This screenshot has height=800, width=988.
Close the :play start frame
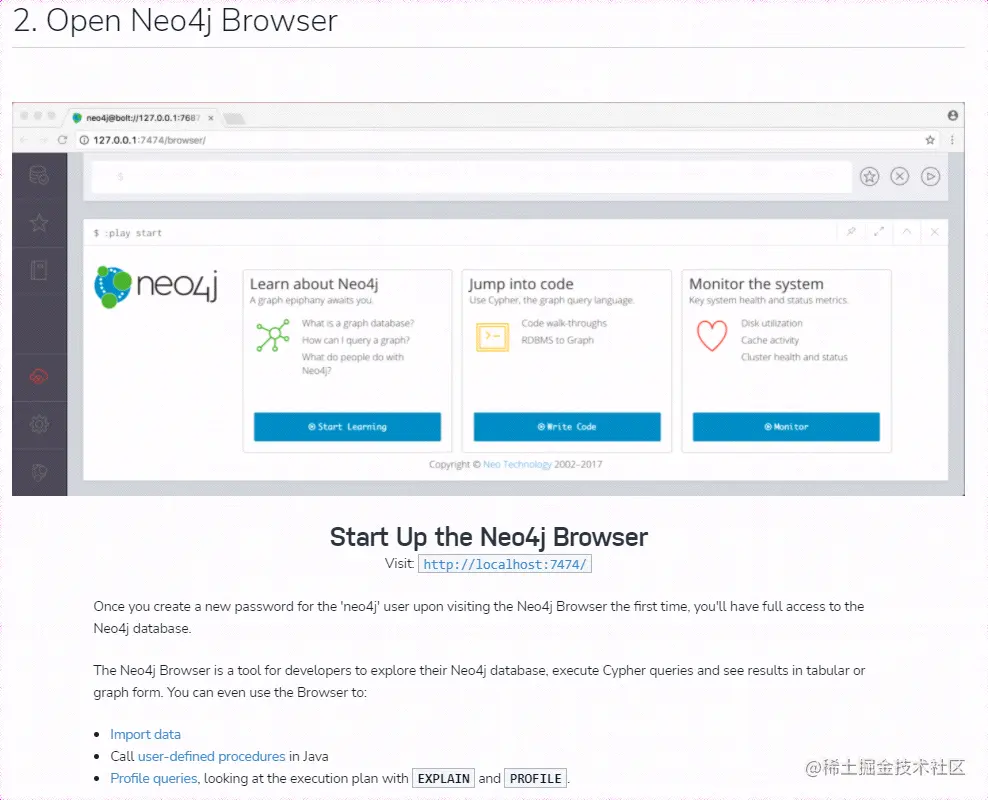pos(934,232)
